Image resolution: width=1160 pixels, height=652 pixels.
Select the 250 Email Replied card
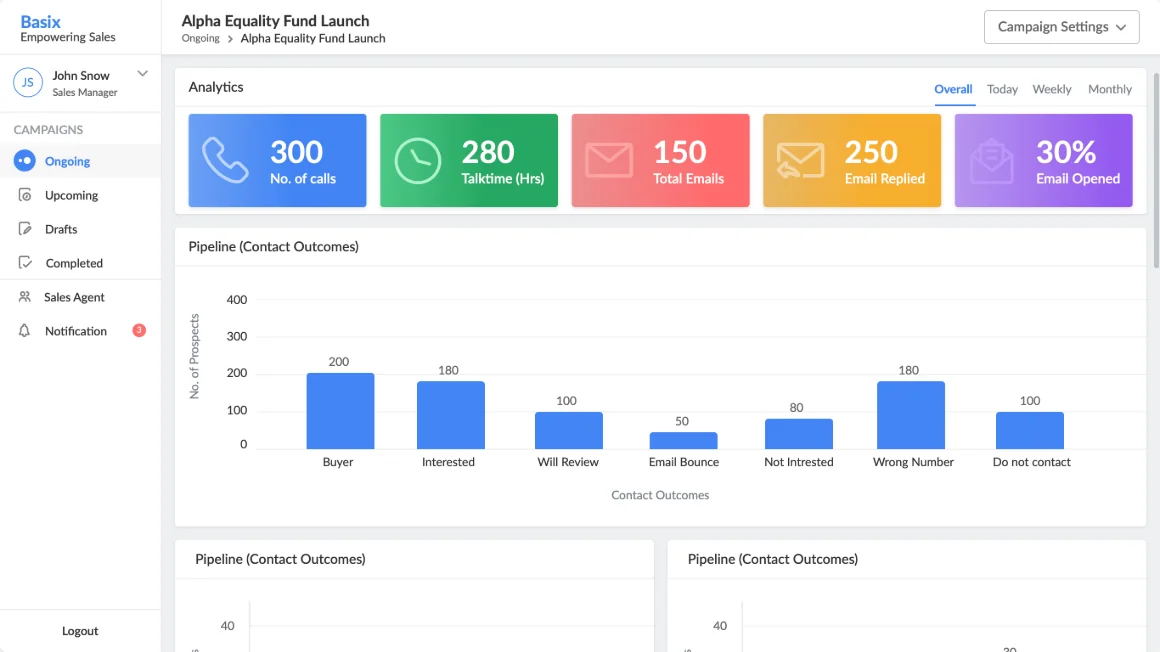click(852, 160)
